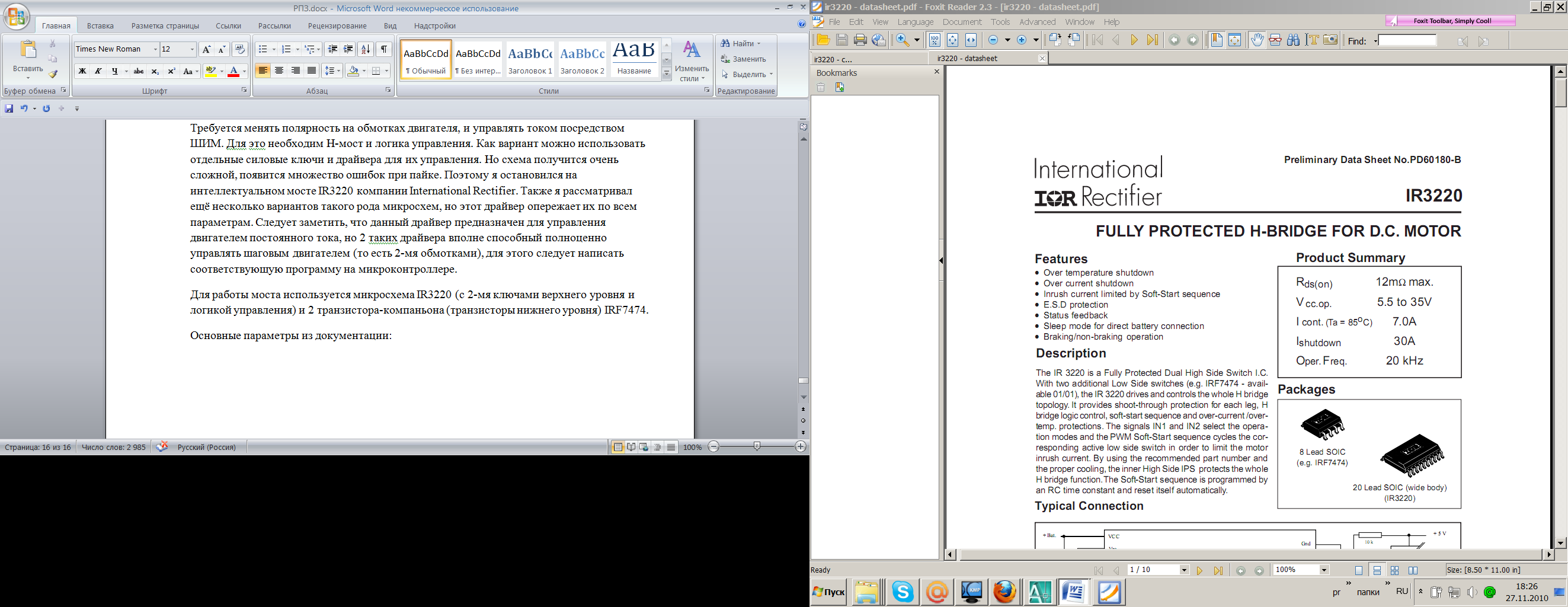Toggle Strikethrough (abc) in Word ribbon
The image size is (1568, 607).
pos(138,71)
